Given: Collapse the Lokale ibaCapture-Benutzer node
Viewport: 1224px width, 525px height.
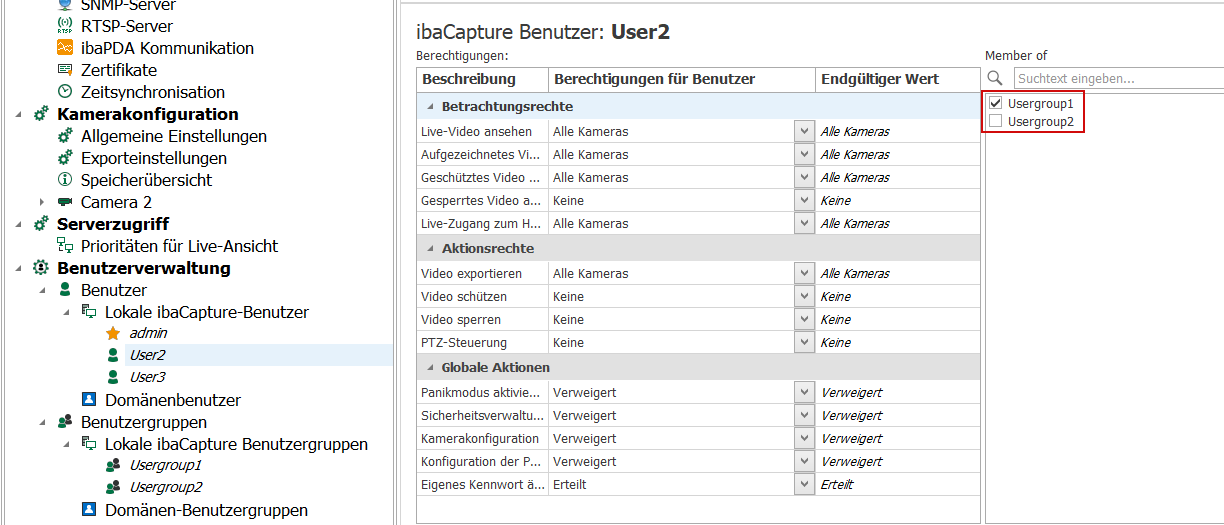Looking at the screenshot, I should click(x=67, y=312).
